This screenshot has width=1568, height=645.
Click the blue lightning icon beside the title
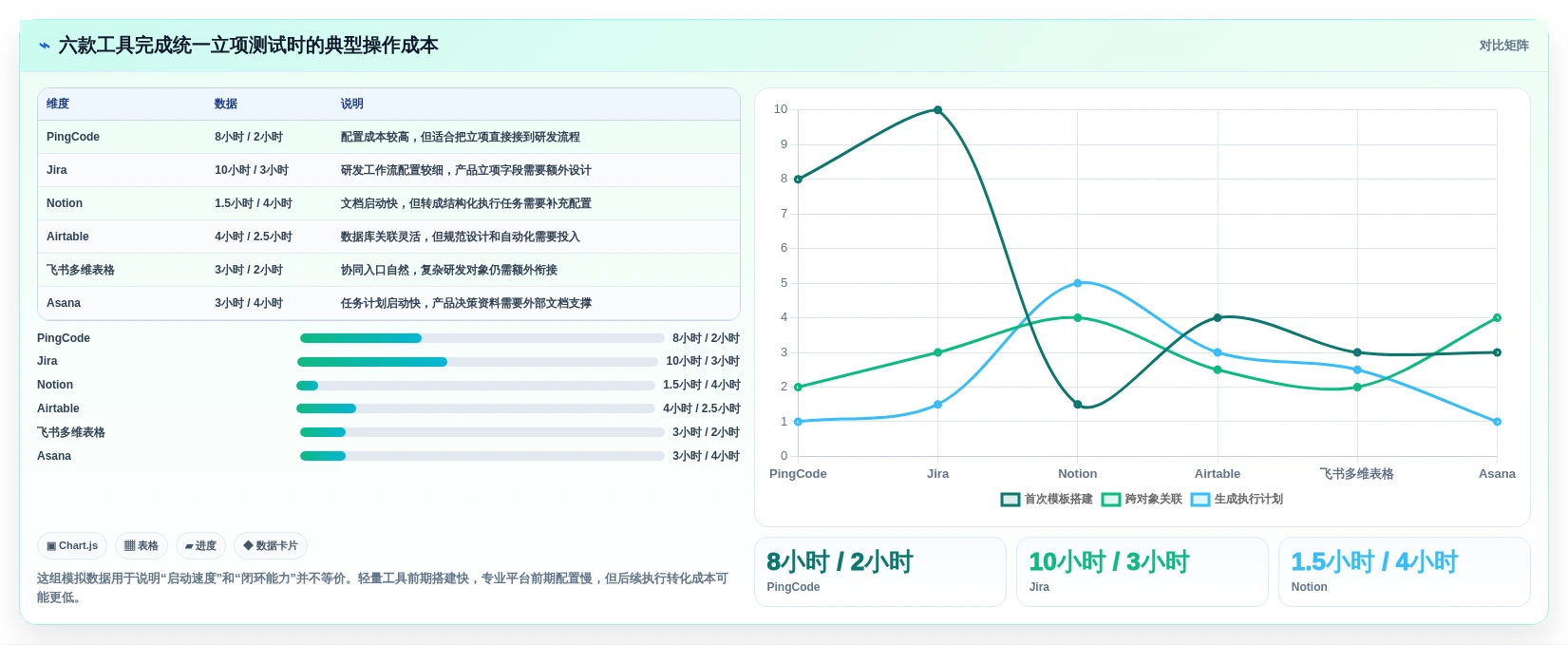[44, 46]
